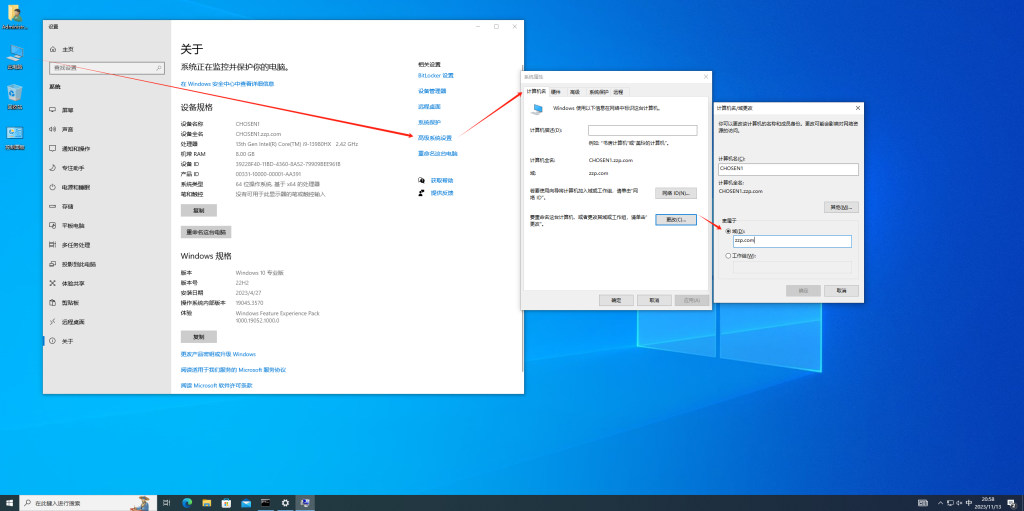Click the 重命名这台电脑 button
The image size is (1024, 511).
[206, 232]
